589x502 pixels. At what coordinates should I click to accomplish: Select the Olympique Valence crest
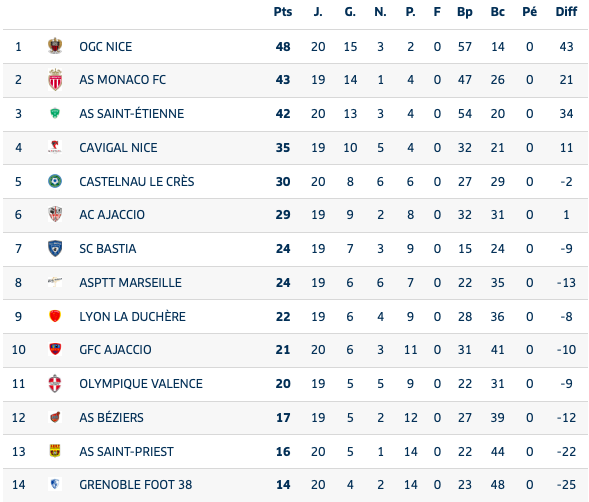(55, 383)
